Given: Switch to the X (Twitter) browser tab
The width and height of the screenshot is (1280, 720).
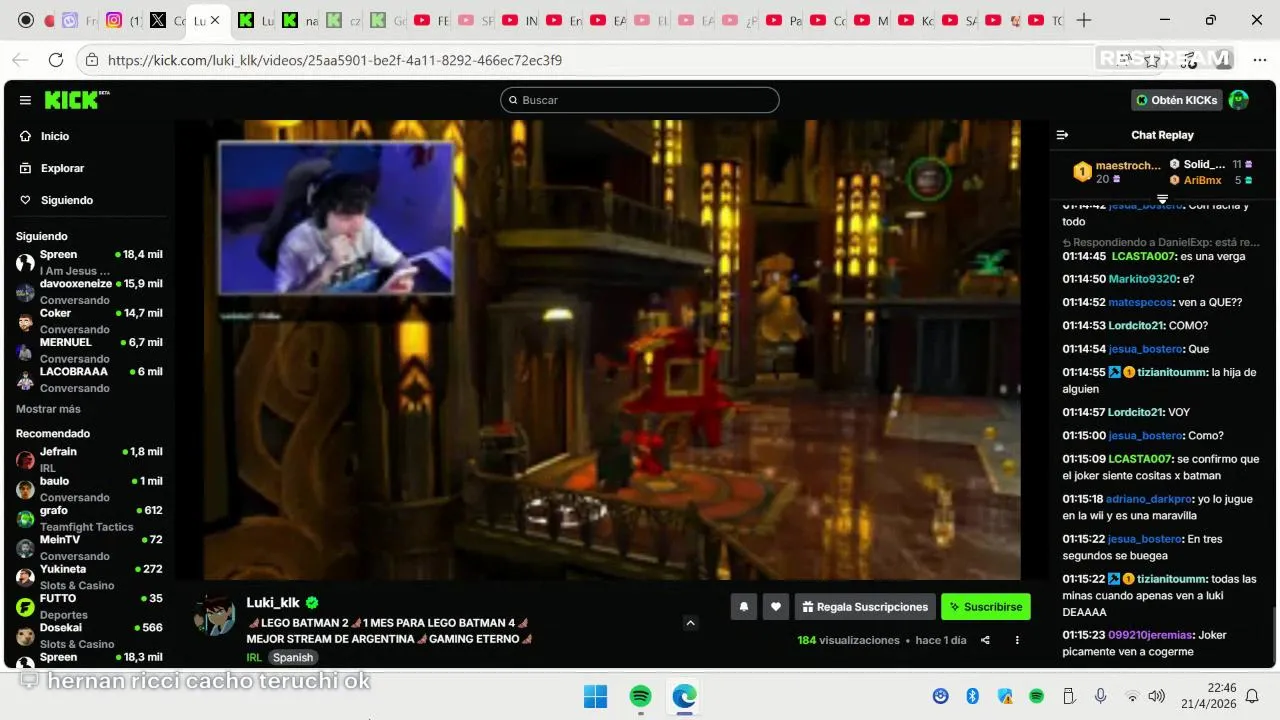Looking at the screenshot, I should tap(168, 20).
